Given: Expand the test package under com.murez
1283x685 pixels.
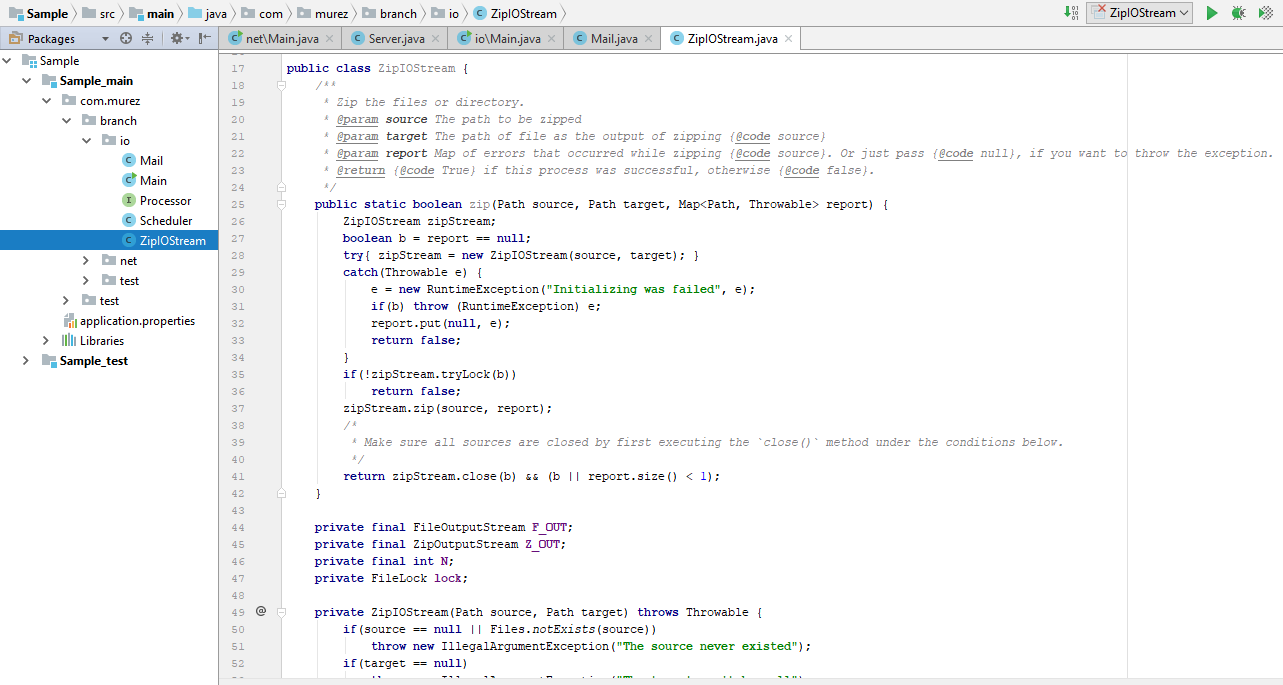Looking at the screenshot, I should 66,301.
